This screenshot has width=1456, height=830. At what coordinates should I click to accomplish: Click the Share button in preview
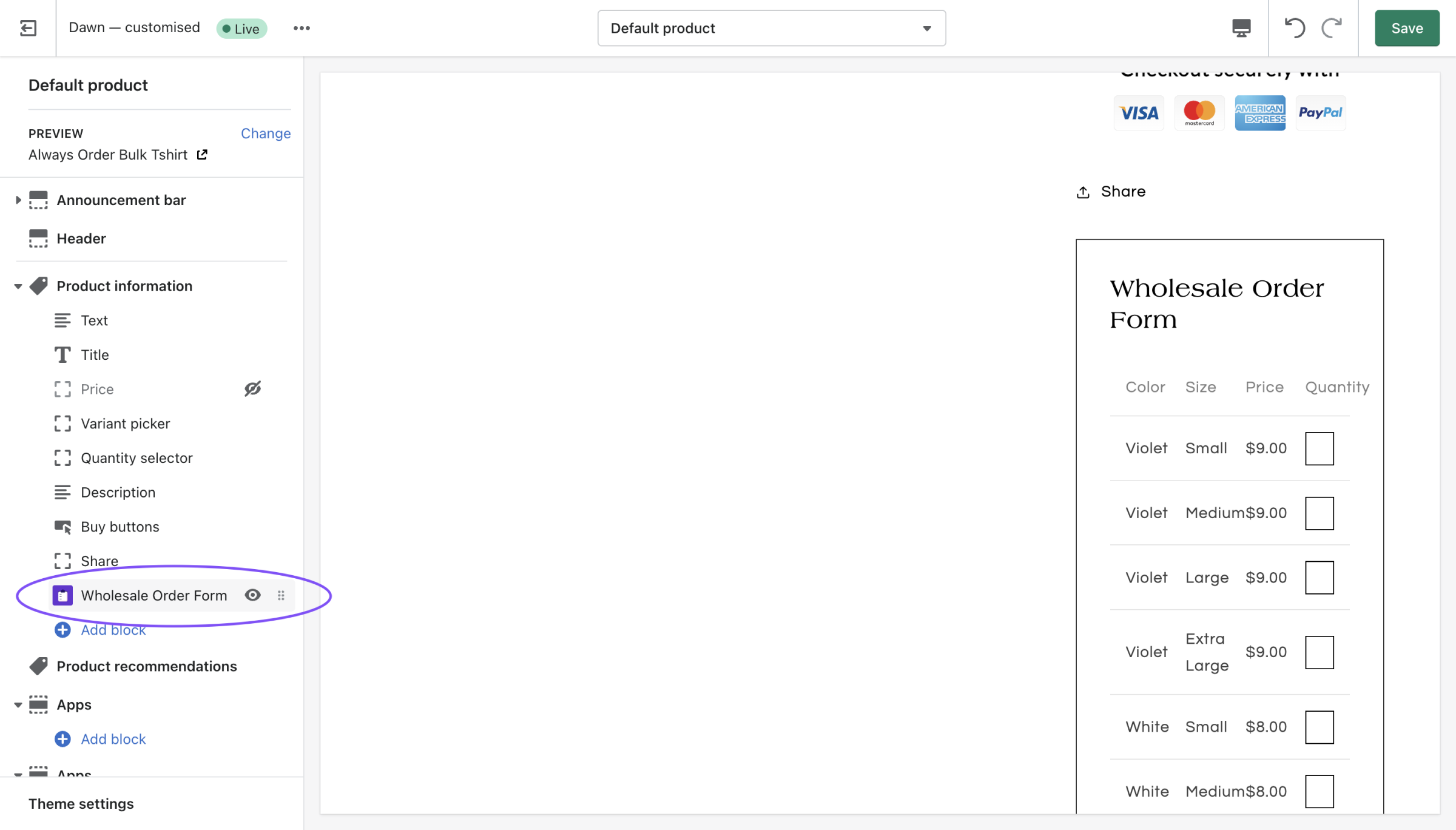coord(1111,192)
